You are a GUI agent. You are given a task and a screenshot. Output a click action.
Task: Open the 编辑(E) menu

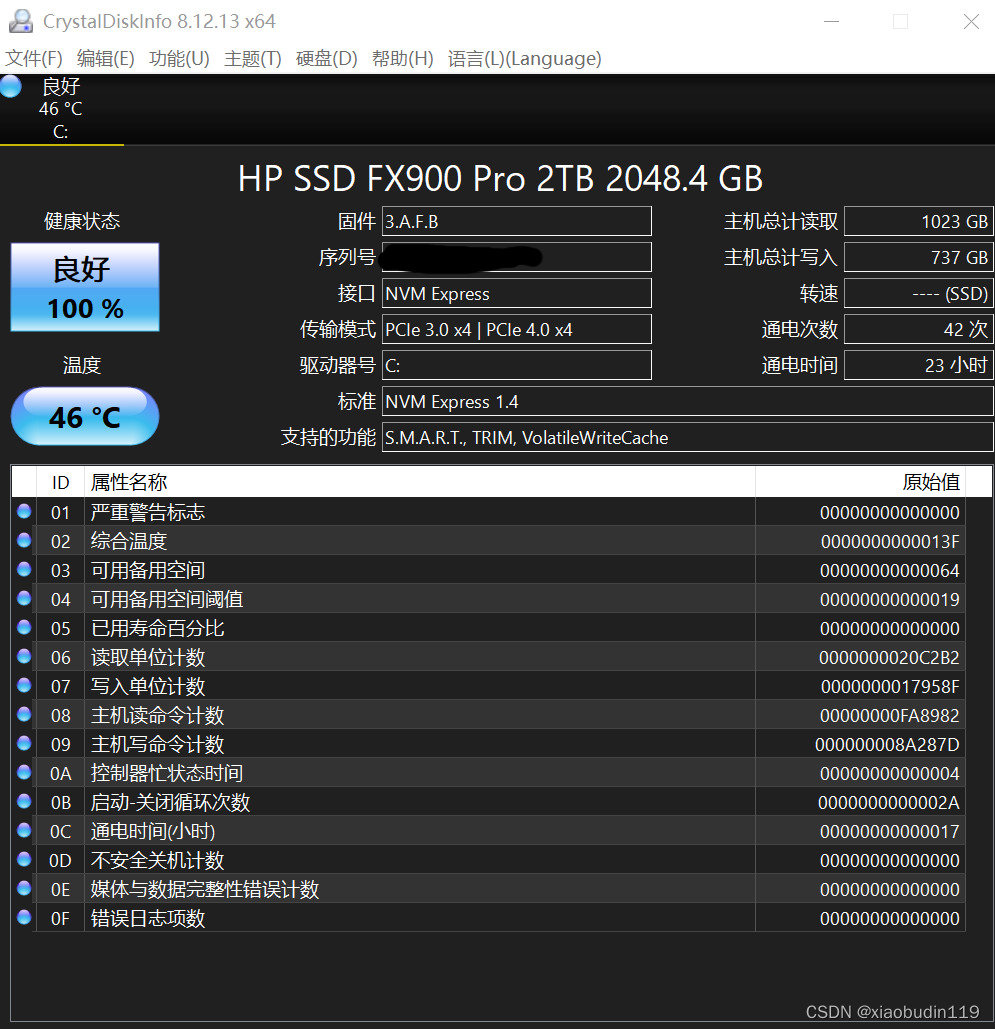coord(106,58)
